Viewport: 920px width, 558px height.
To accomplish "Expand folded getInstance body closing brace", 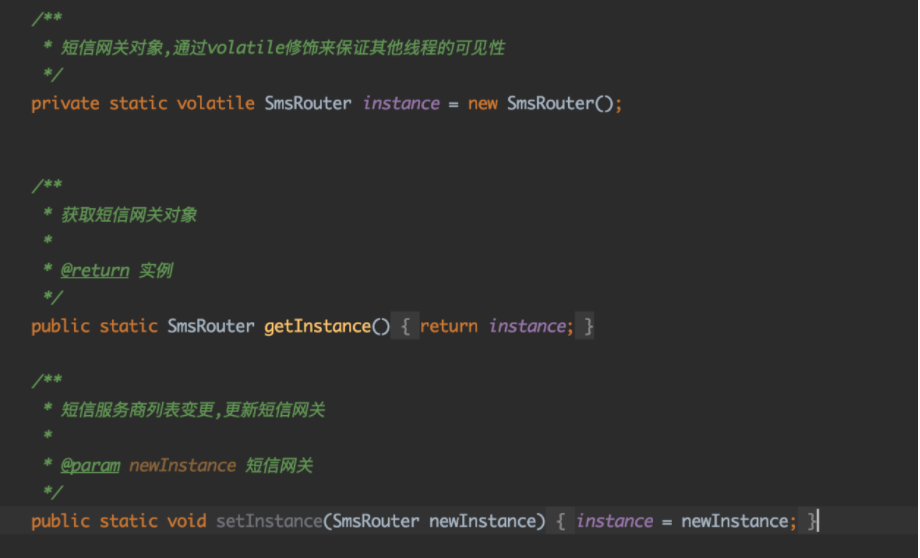I will point(587,326).
